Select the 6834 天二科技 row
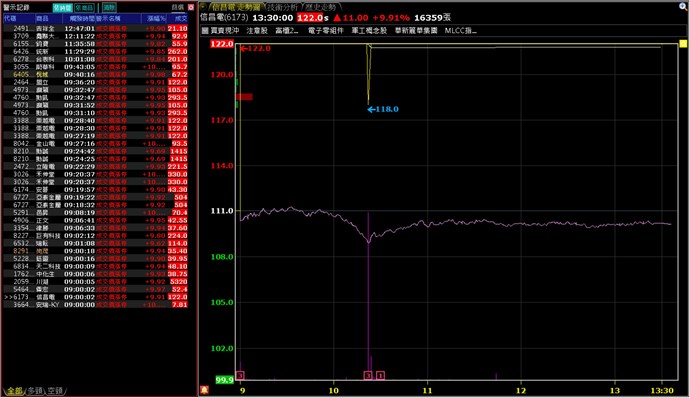Screen dimensions: 690x398 pyautogui.click(x=95, y=266)
